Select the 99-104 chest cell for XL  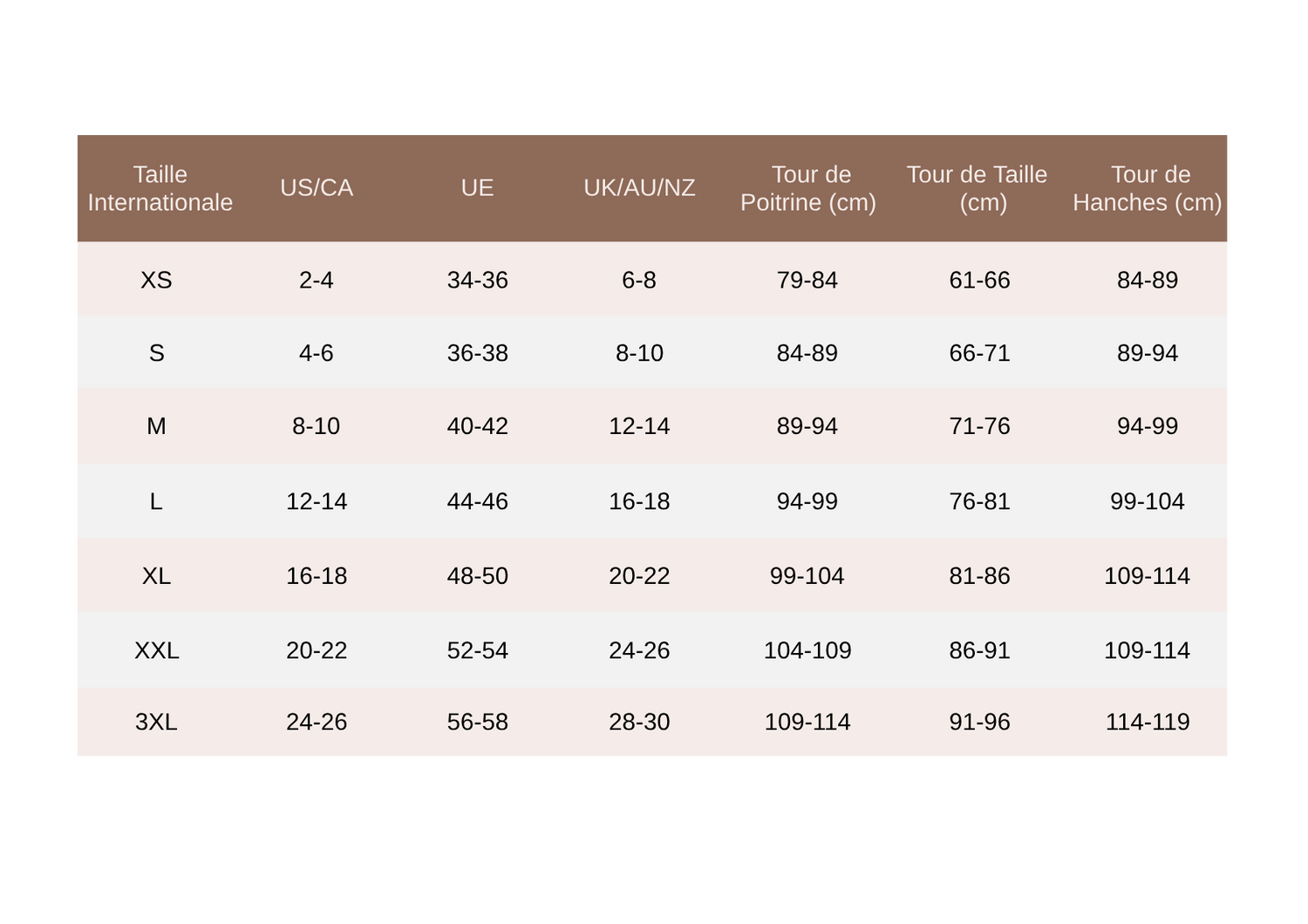point(807,576)
